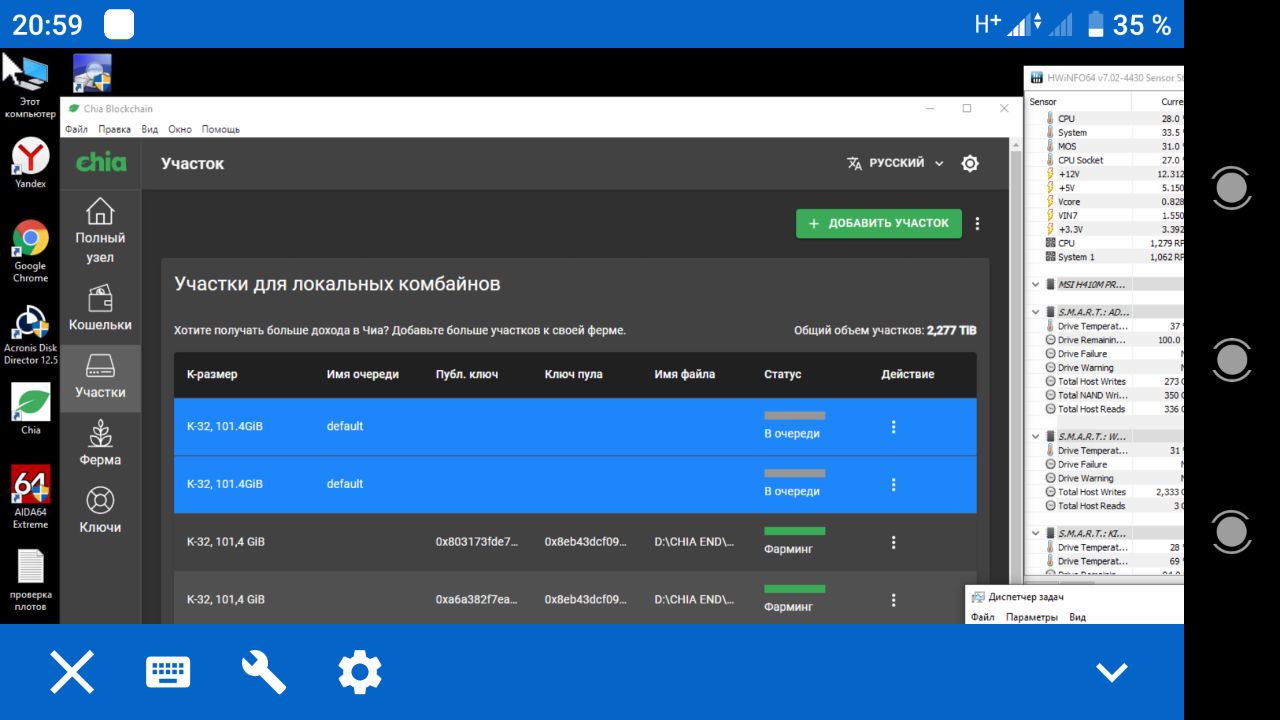Open the Окно menu in Chia
Image resolution: width=1280 pixels, height=720 pixels.
pyautogui.click(x=180, y=129)
